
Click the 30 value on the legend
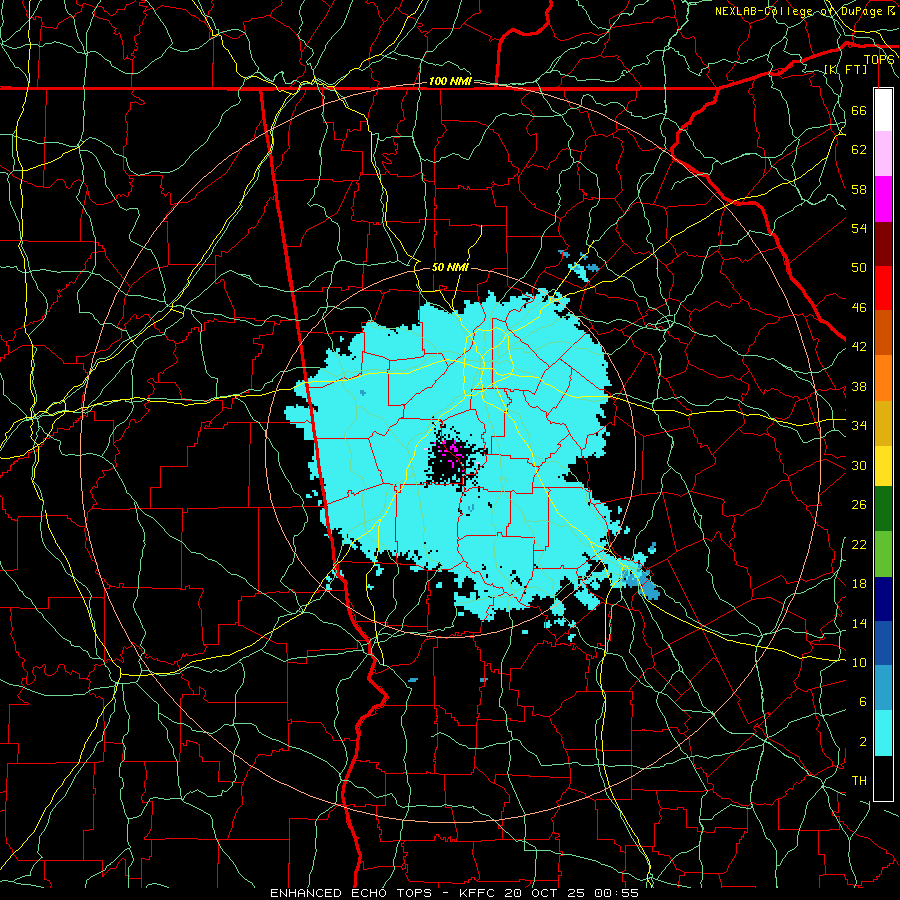point(859,465)
